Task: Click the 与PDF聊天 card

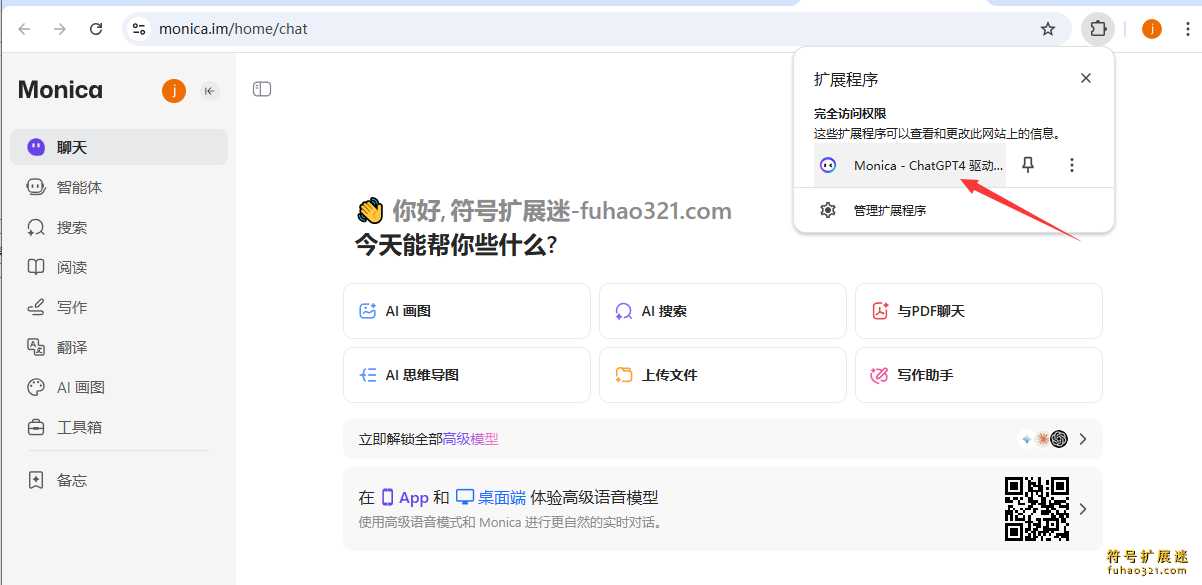Action: pyautogui.click(x=979, y=311)
